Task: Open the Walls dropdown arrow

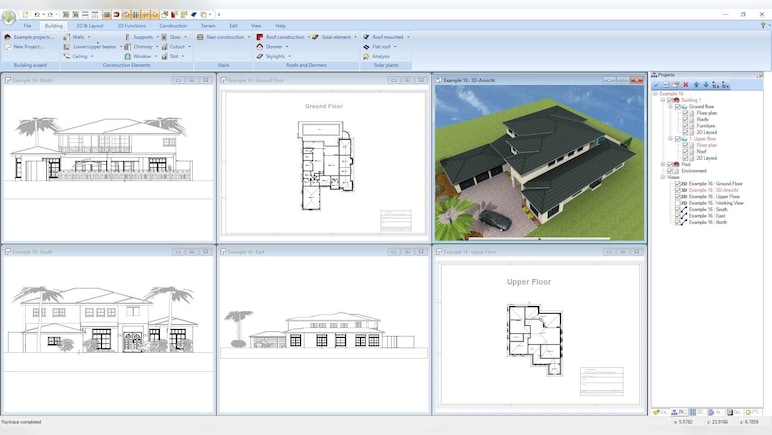Action: click(89, 37)
